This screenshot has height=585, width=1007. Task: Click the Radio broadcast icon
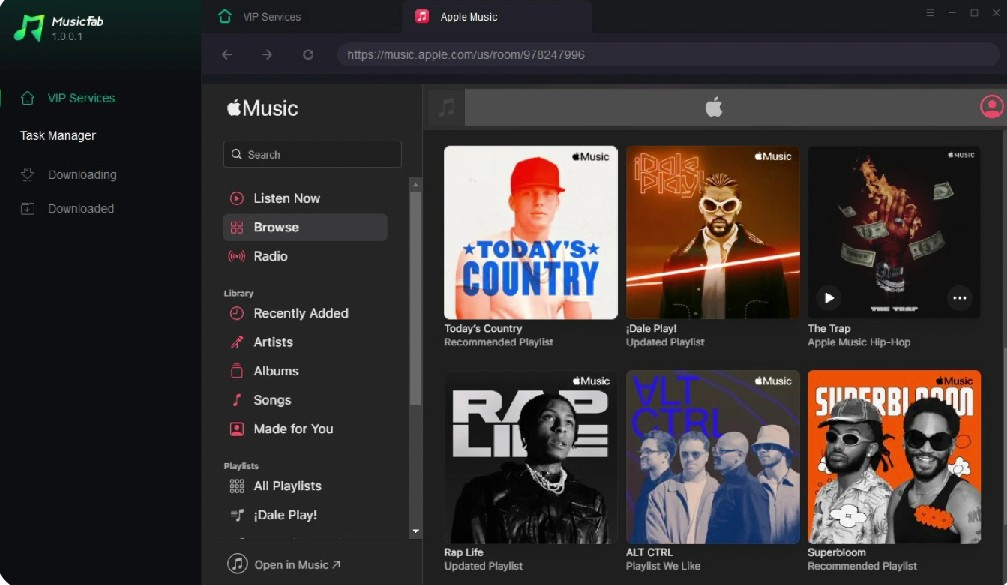tap(236, 256)
